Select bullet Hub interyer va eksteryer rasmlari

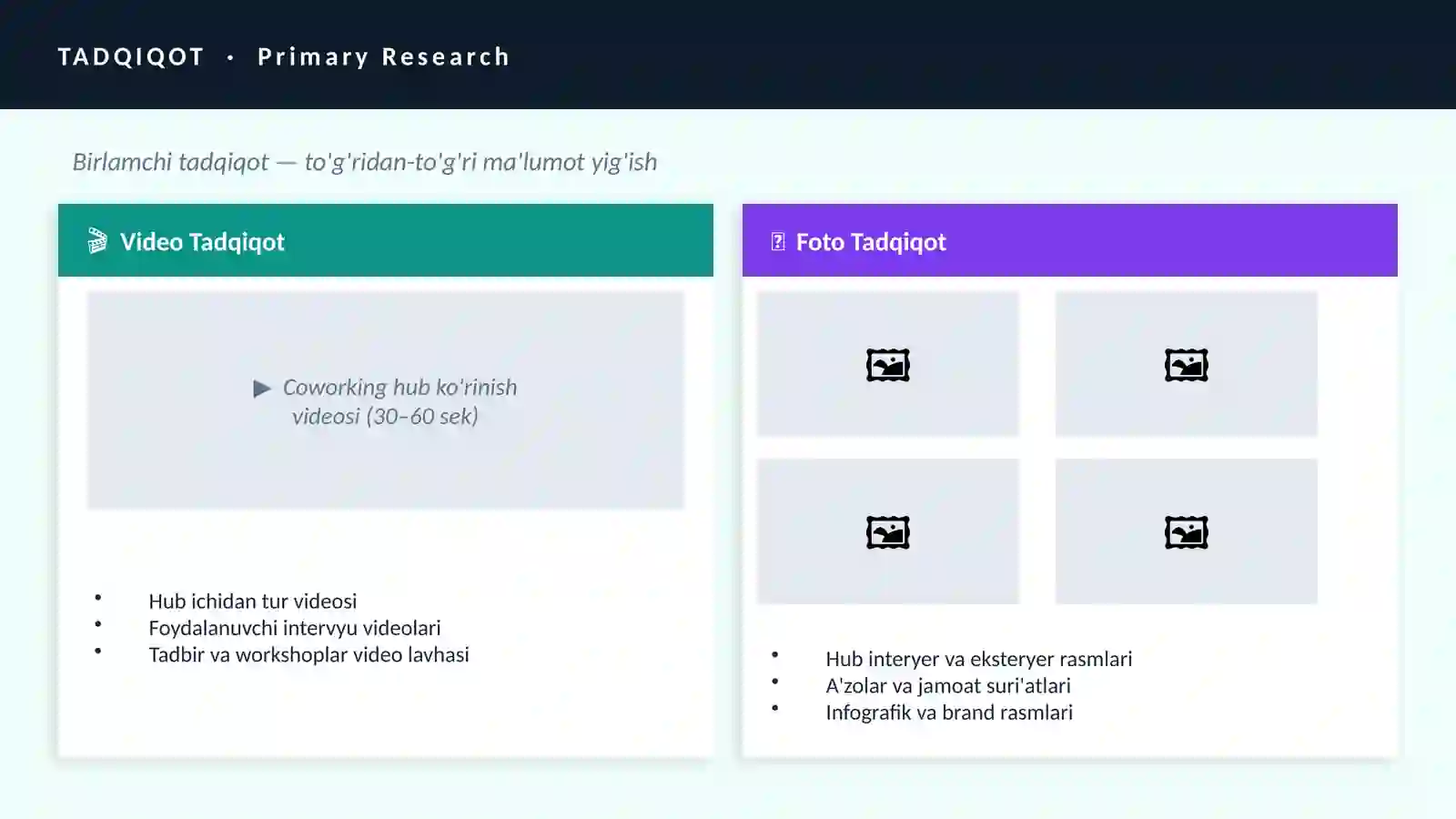point(979,659)
